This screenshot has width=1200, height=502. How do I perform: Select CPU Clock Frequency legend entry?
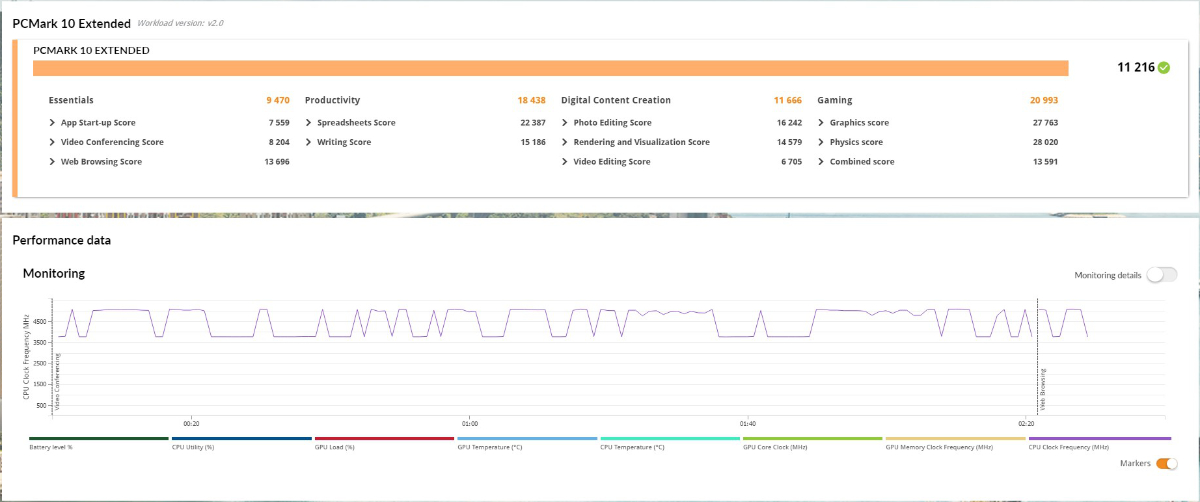coord(1099,442)
